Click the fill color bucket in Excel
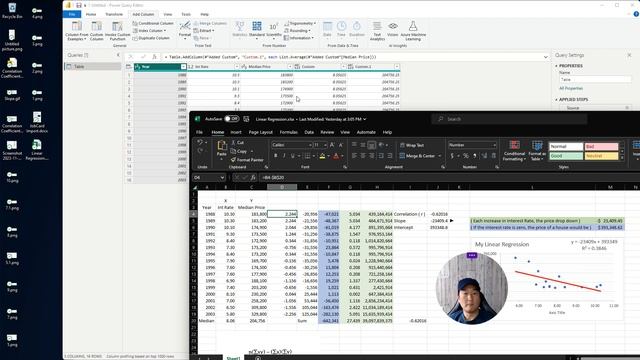The image size is (640, 360). (x=322, y=156)
